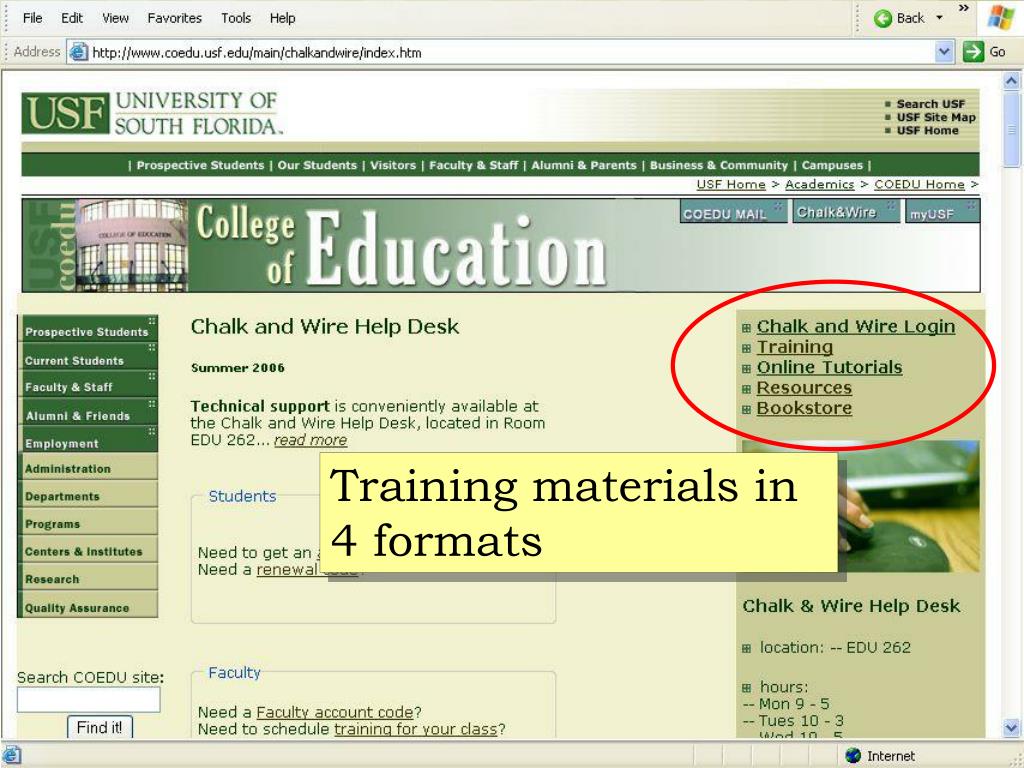Open the Our Students link
The height and width of the screenshot is (768, 1024).
coord(317,165)
